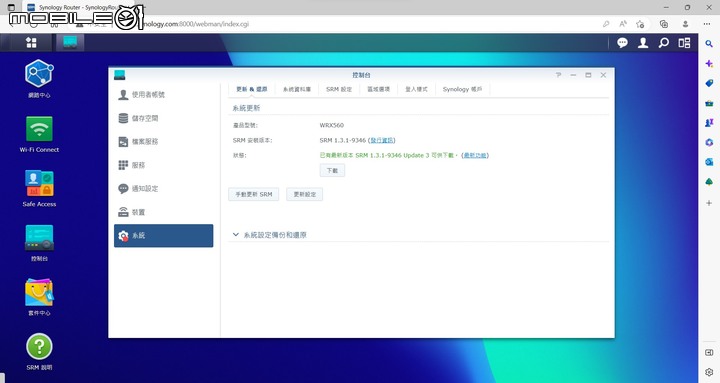Select 儲存空間 in the sidebar
The height and width of the screenshot is (383, 720).
(163, 118)
